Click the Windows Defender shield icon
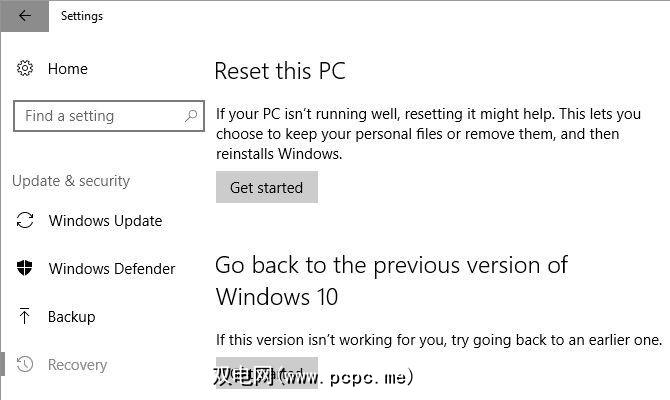 pyautogui.click(x=26, y=269)
